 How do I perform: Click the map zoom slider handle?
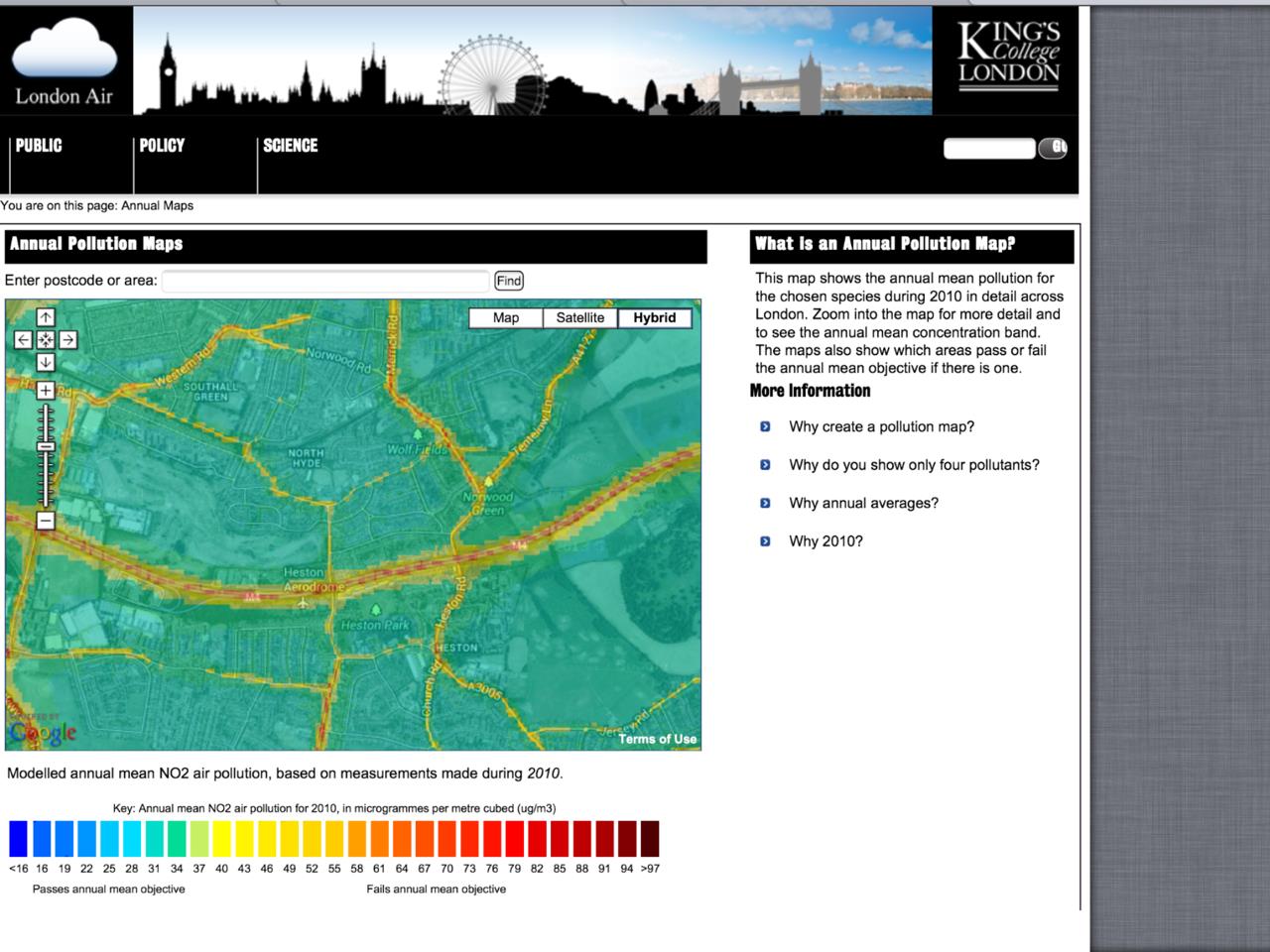[x=46, y=447]
